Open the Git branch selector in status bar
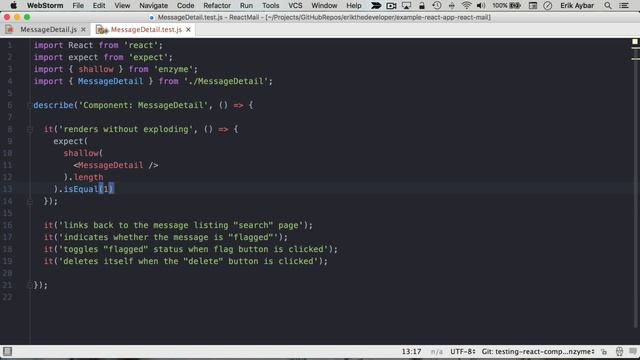Screen dimensions: 640x360 pyautogui.click(x=538, y=351)
